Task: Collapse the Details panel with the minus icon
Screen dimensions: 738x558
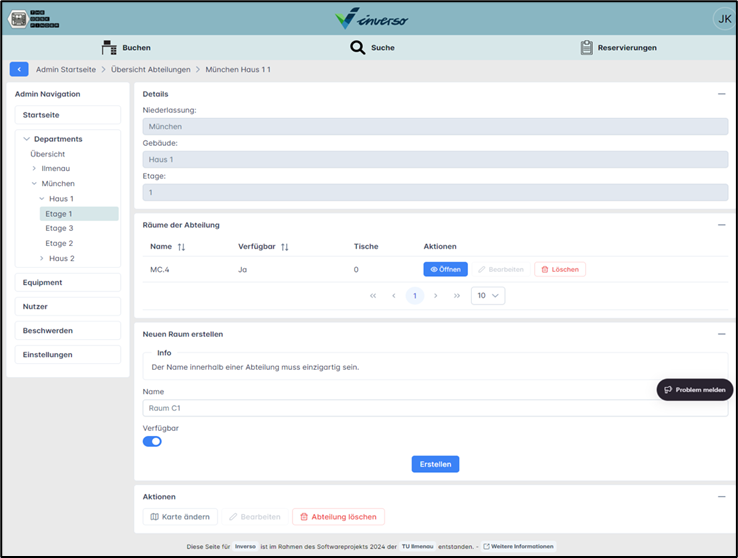Action: tap(722, 94)
